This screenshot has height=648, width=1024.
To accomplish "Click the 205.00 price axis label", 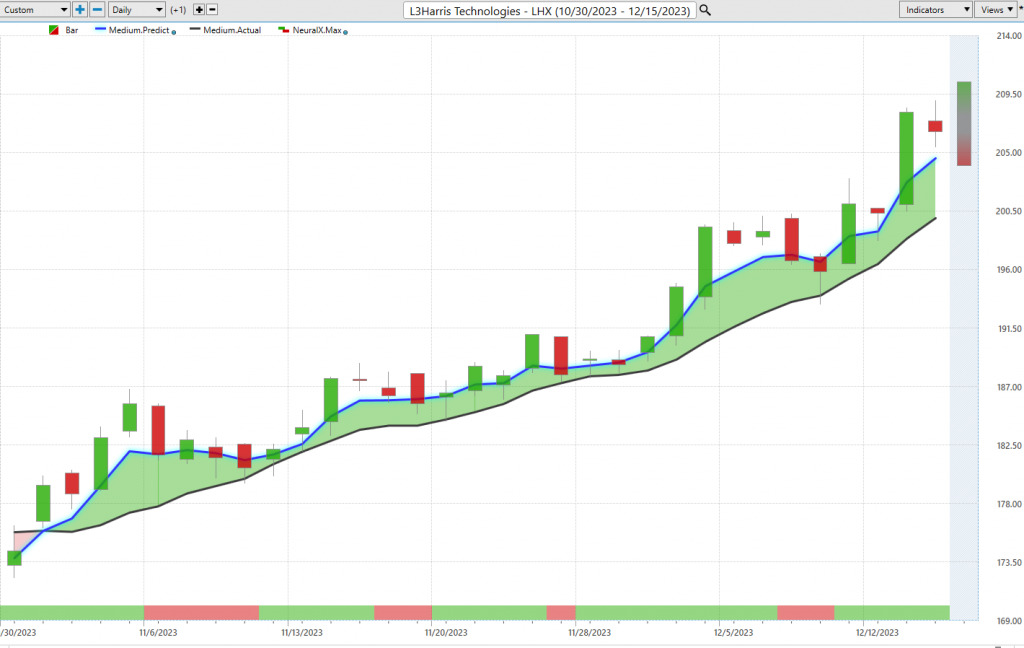I will (x=1009, y=152).
